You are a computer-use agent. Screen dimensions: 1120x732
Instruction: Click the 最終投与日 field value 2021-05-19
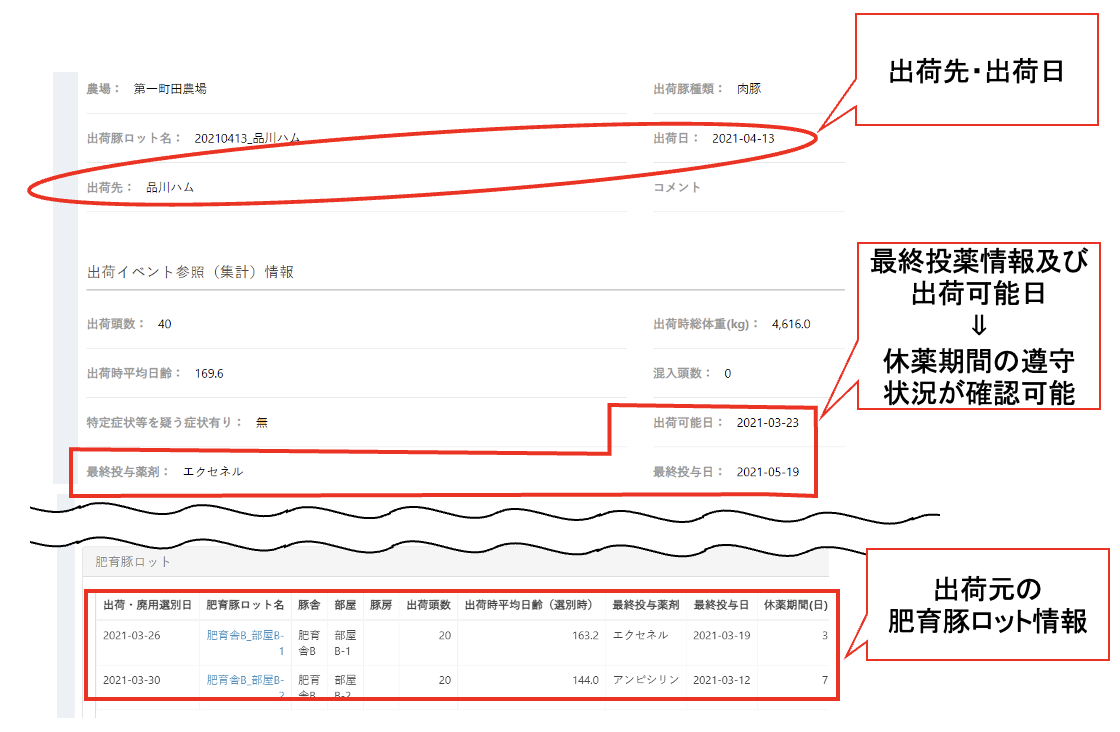tap(767, 471)
